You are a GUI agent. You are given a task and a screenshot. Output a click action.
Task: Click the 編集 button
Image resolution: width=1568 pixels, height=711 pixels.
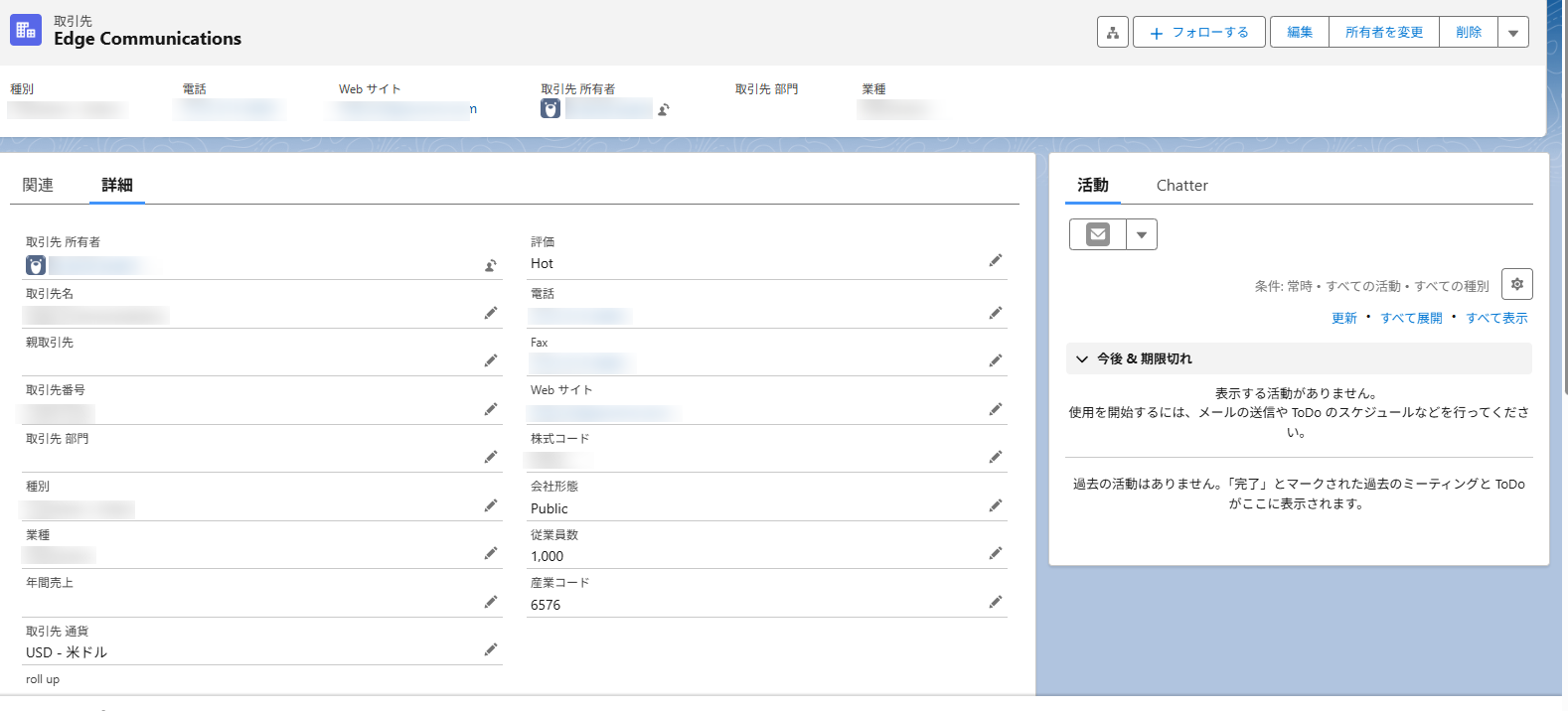[x=1300, y=32]
